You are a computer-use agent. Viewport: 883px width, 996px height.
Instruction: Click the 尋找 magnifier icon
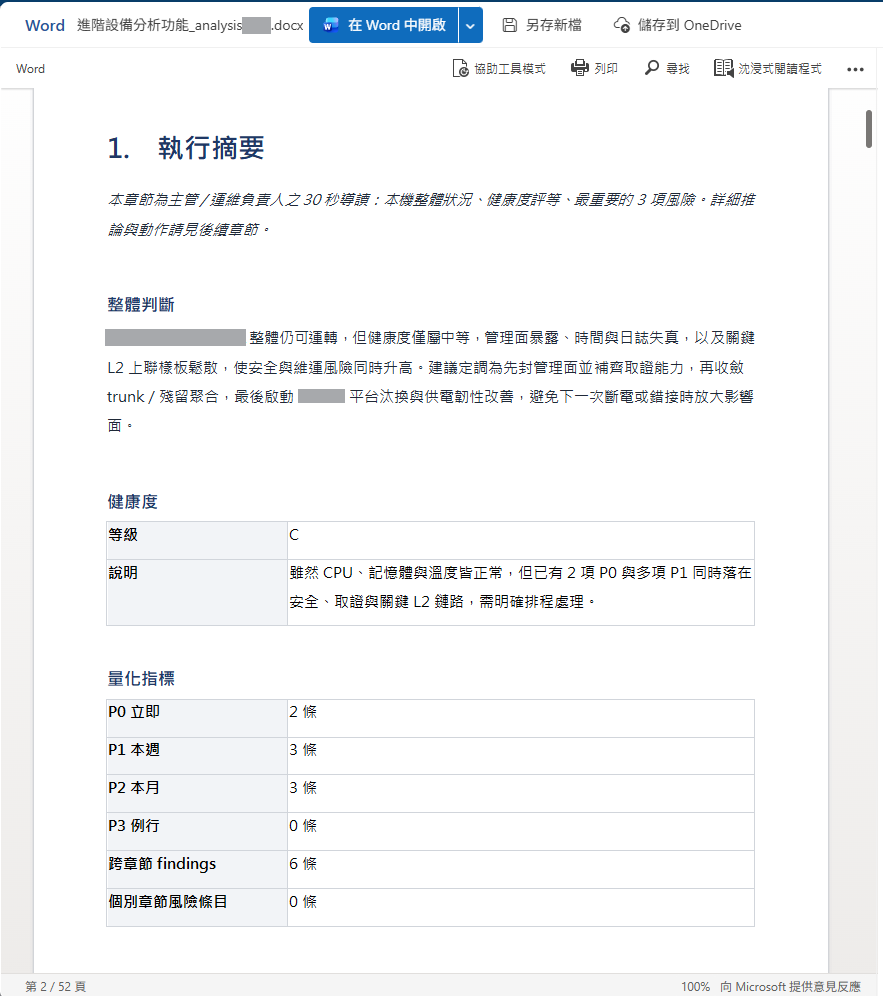(652, 68)
